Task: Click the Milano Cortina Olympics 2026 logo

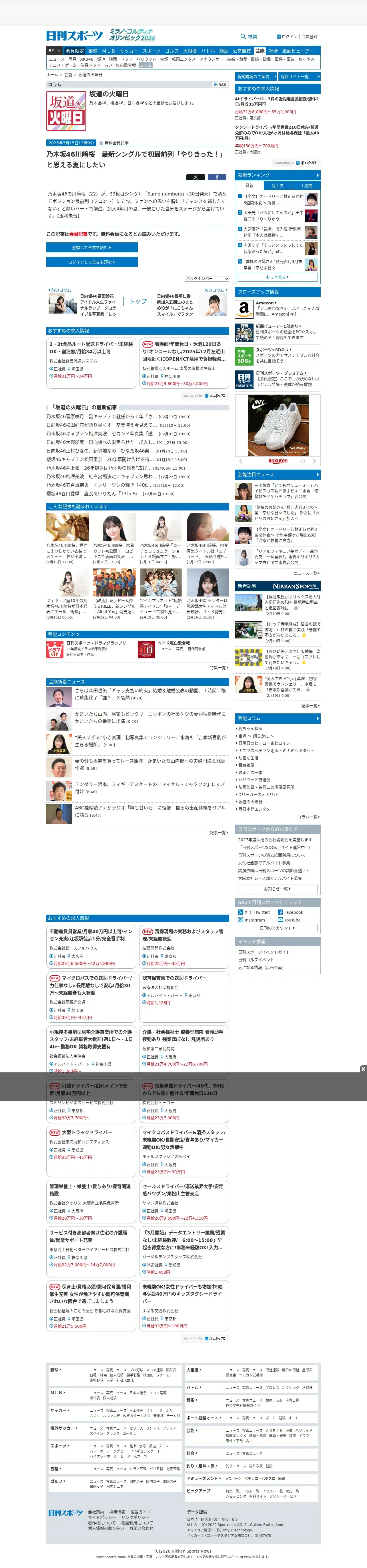Action: pos(132,35)
